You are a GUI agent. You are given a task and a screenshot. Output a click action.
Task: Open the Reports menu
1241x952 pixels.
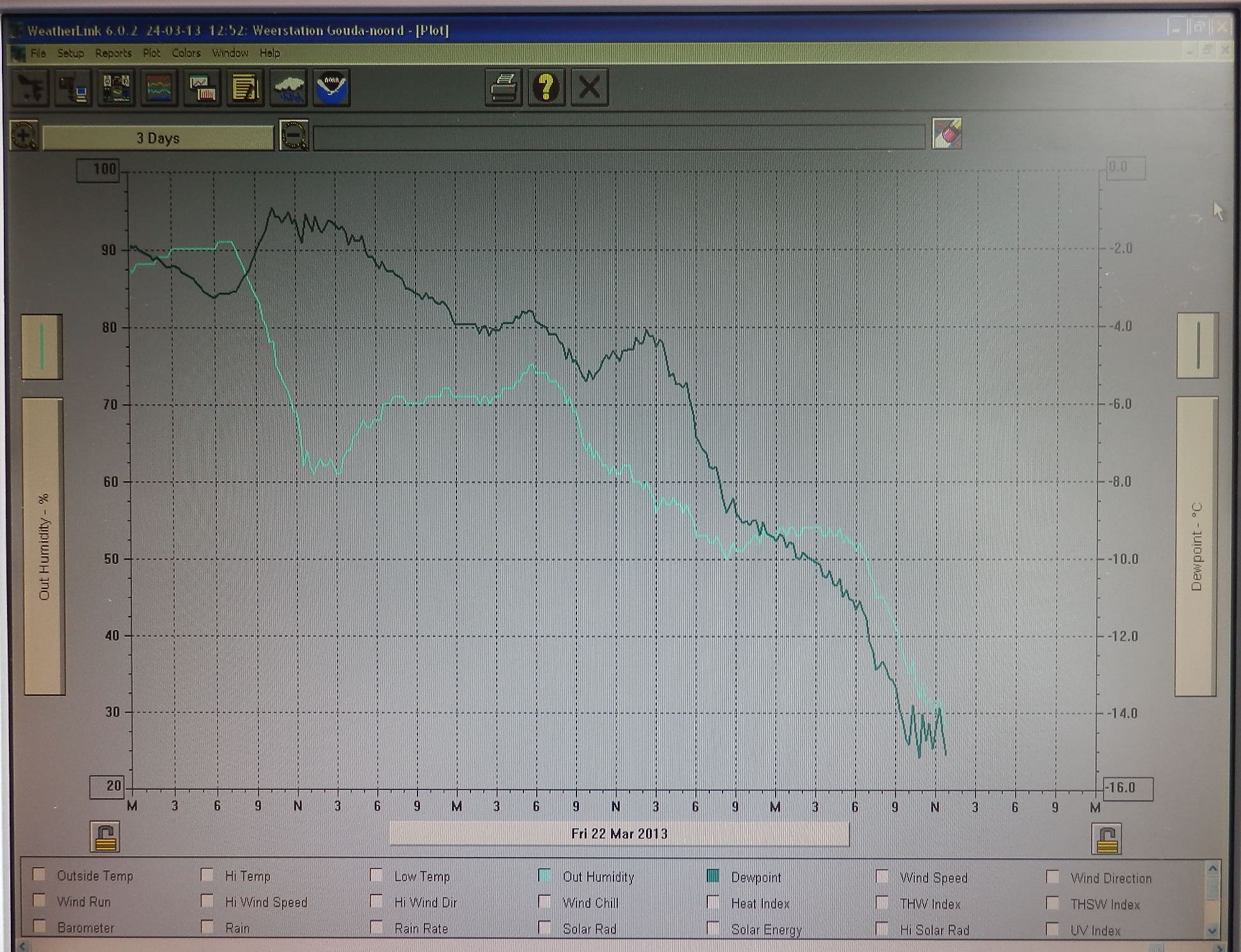coord(113,53)
